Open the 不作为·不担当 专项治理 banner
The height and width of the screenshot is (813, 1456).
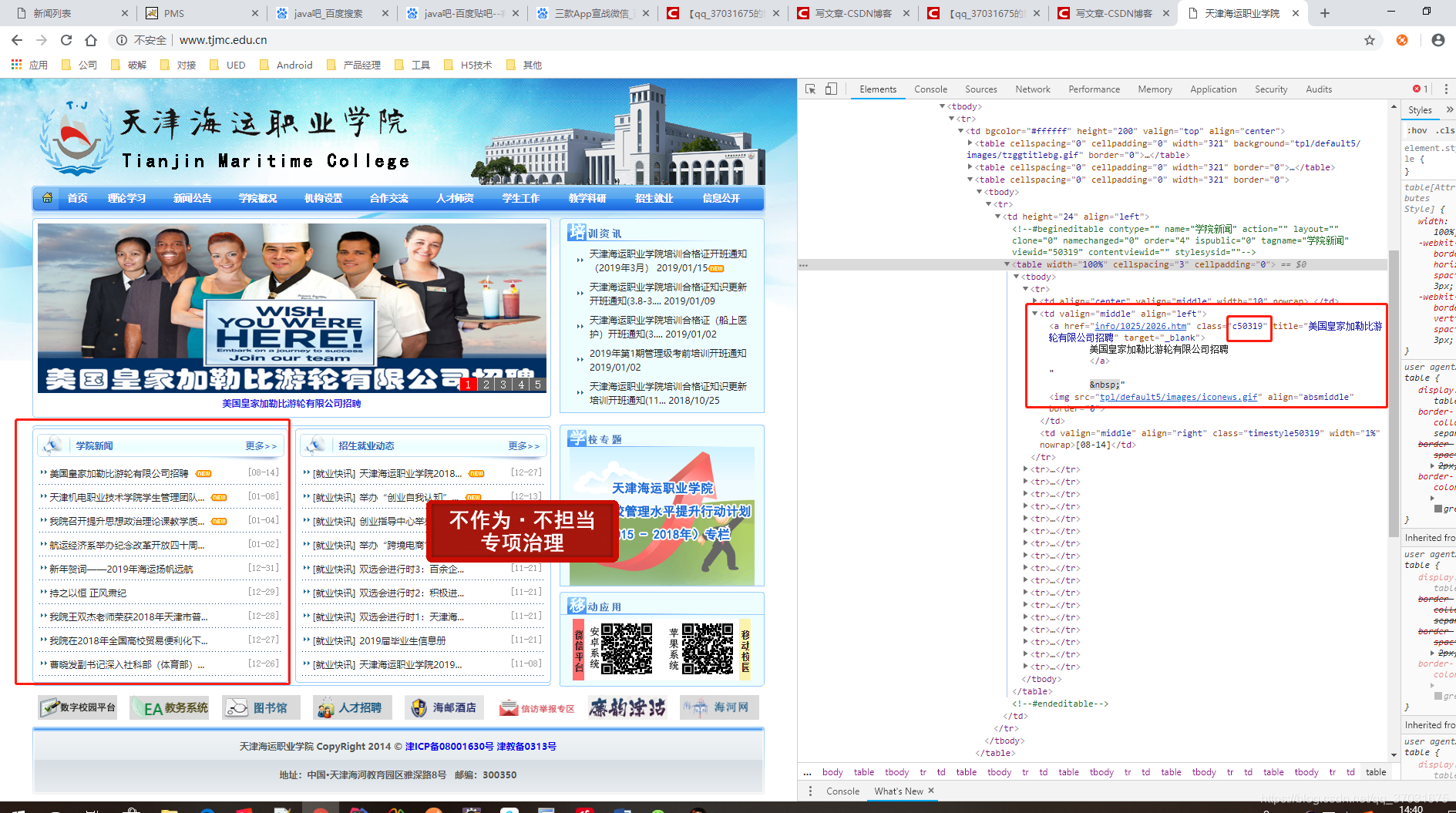pyautogui.click(x=523, y=531)
